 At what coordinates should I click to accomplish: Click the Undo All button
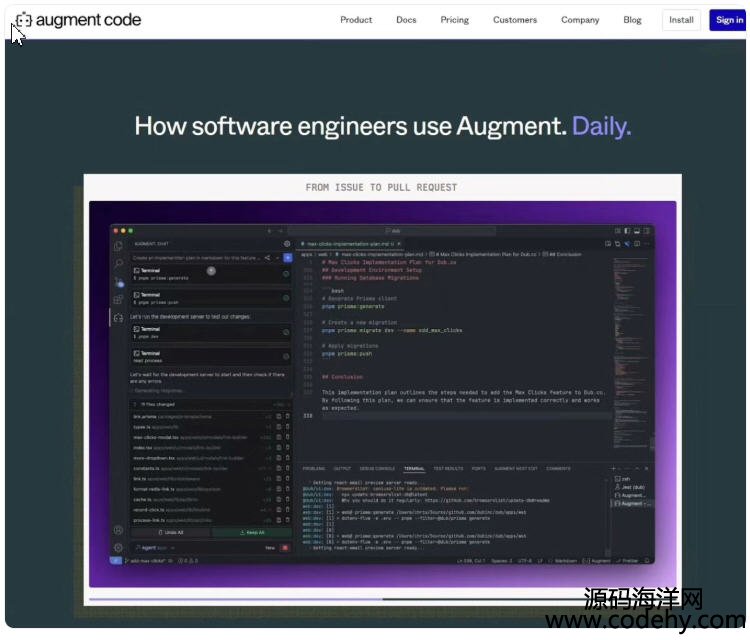(171, 532)
